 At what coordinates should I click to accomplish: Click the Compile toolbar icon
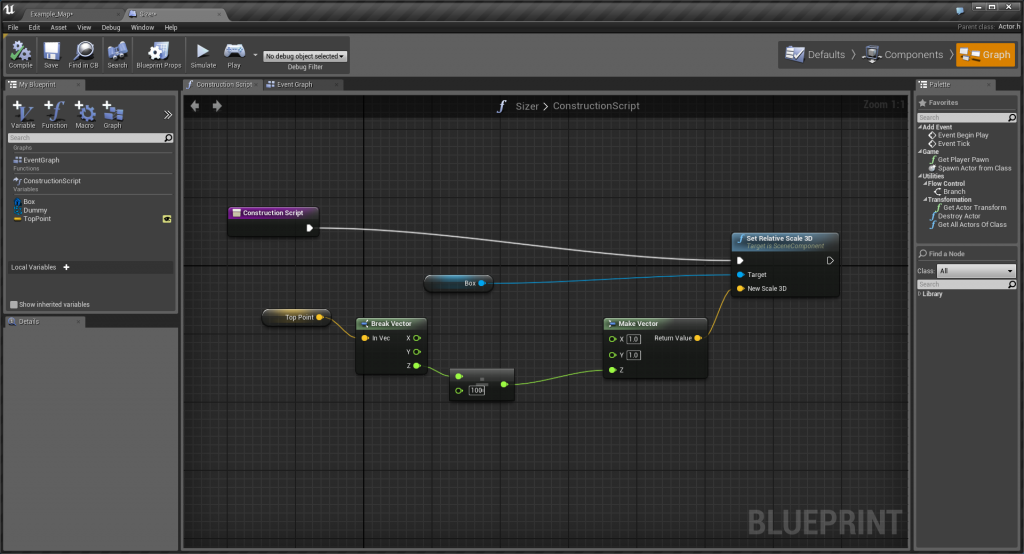(x=20, y=54)
